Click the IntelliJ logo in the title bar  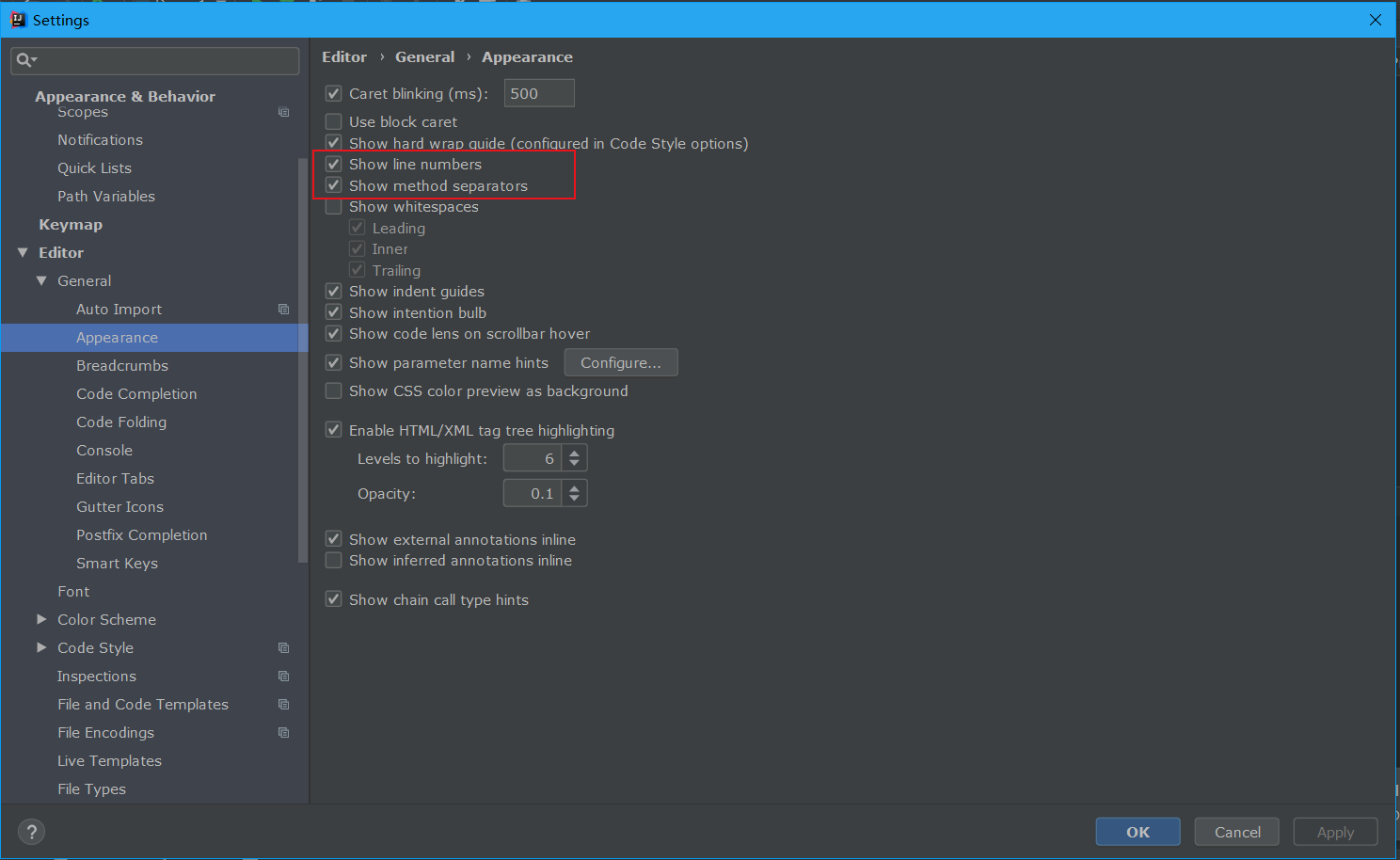point(17,20)
